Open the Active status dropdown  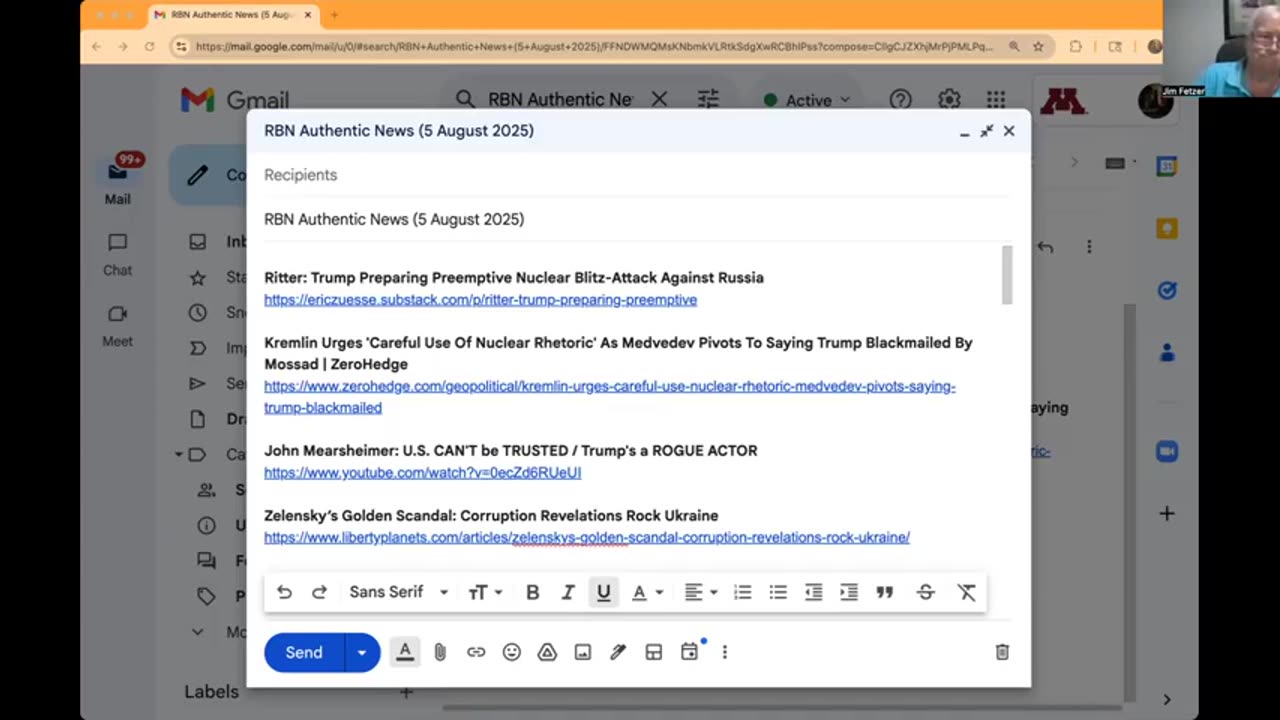click(807, 100)
